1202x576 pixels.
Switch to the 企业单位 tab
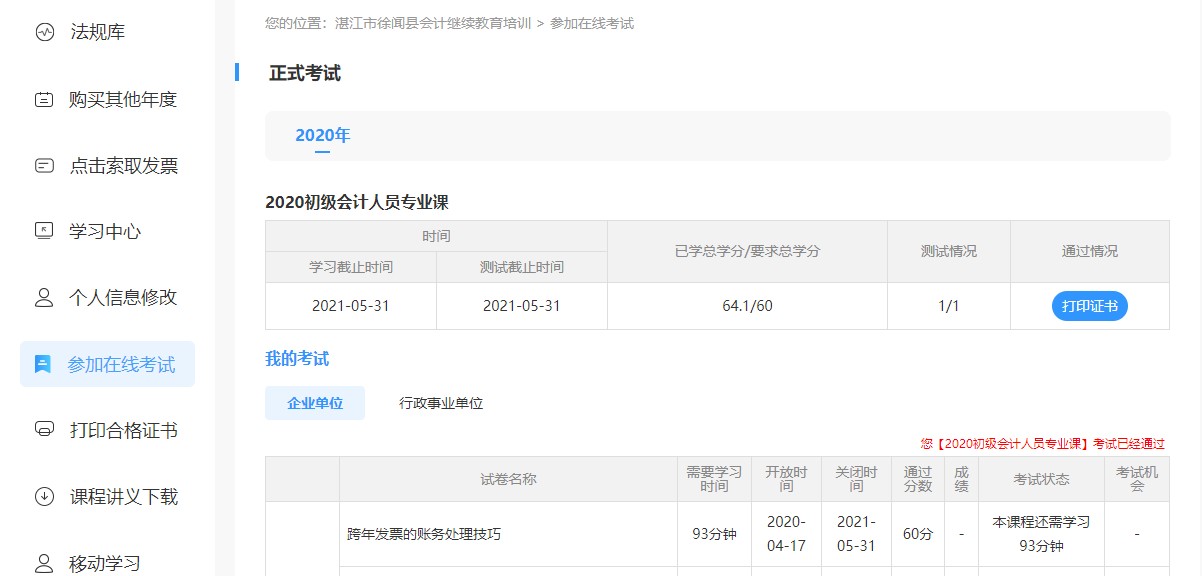tap(314, 403)
